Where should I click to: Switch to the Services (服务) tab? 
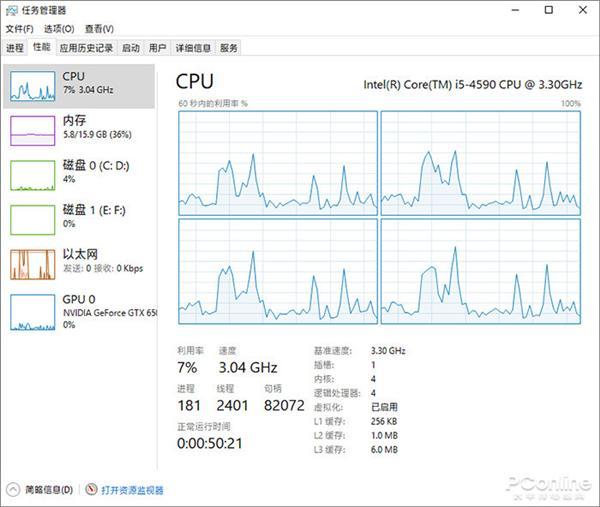click(229, 47)
